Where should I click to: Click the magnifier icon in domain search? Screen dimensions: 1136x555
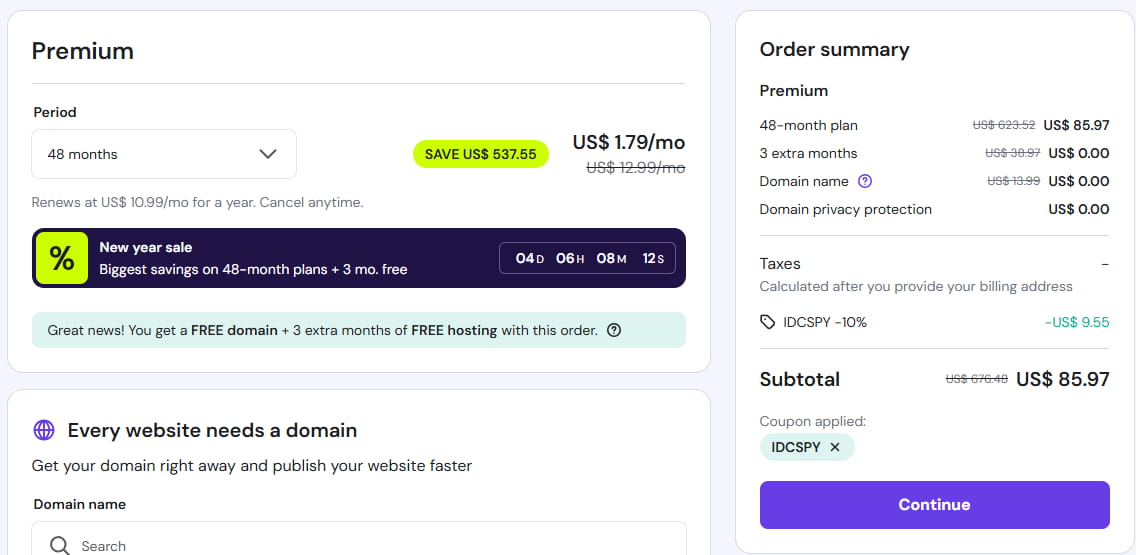(x=60, y=545)
